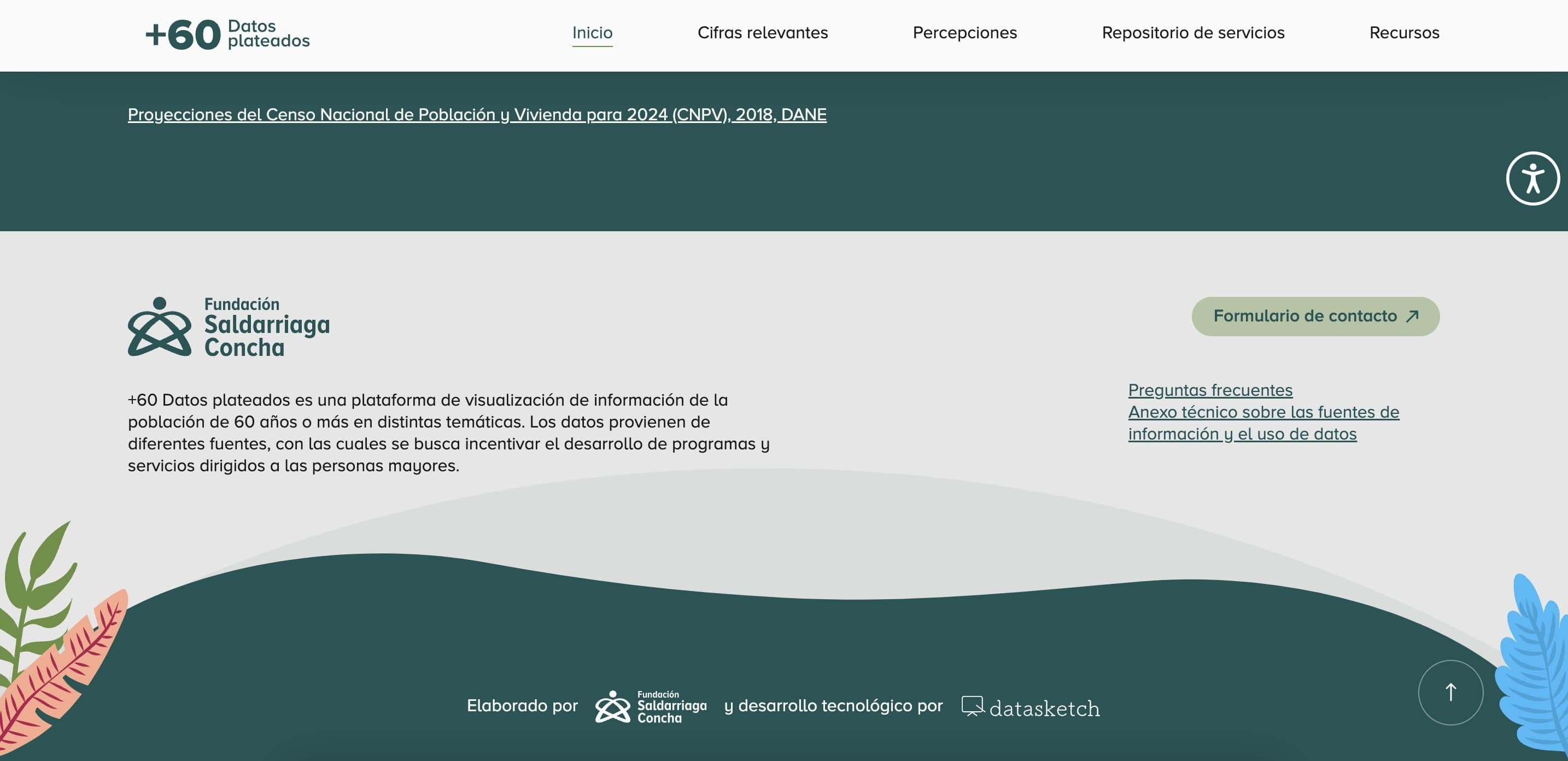Open the accessibility options icon
Image resolution: width=1568 pixels, height=761 pixels.
[x=1532, y=178]
